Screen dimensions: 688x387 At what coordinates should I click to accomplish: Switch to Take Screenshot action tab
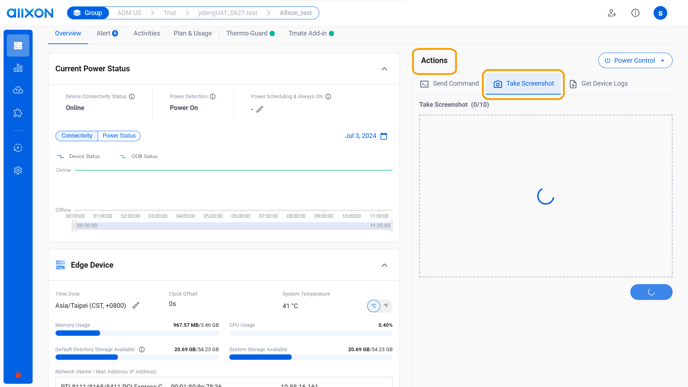point(523,83)
